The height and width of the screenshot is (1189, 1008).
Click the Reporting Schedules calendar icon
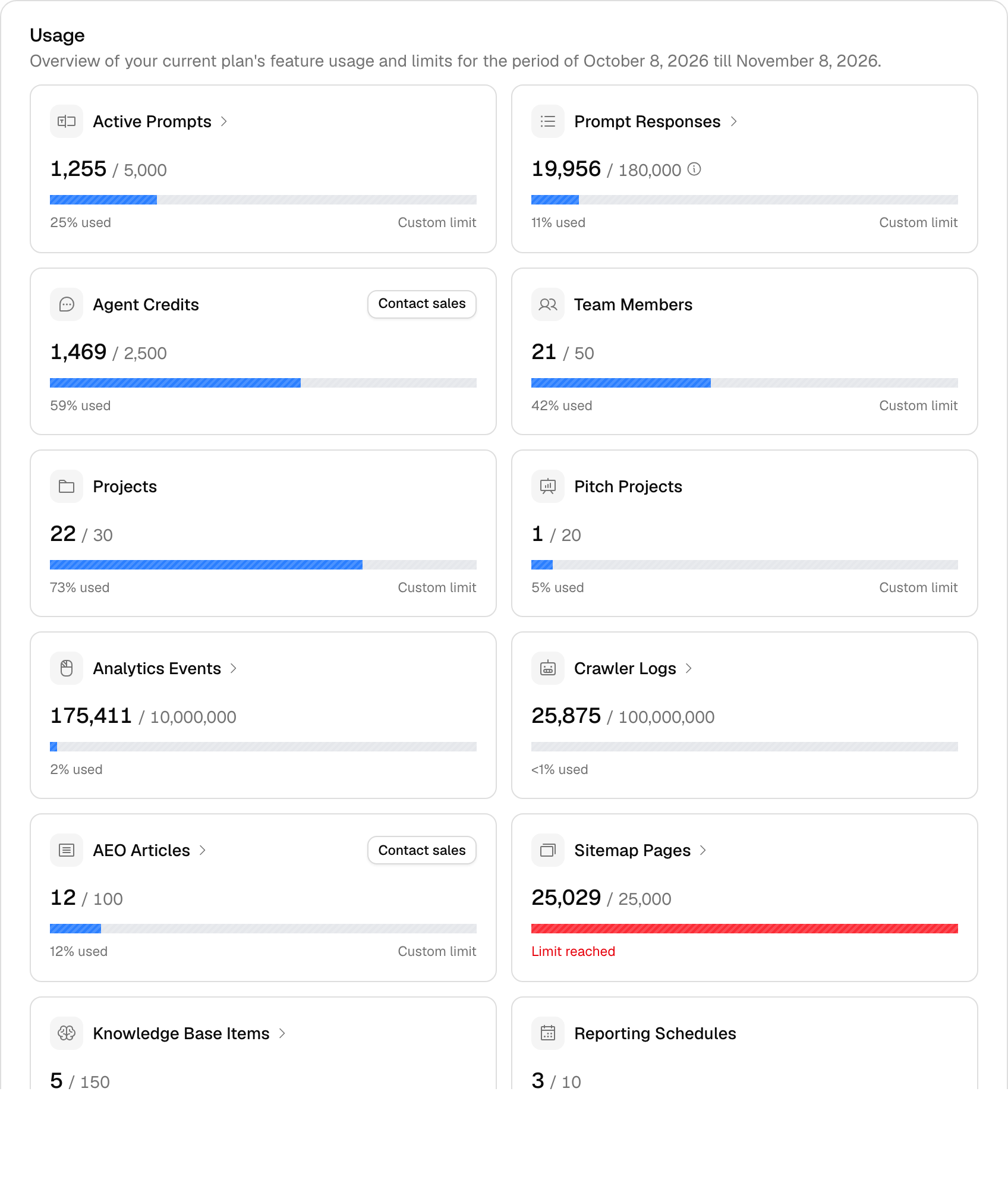point(548,1033)
